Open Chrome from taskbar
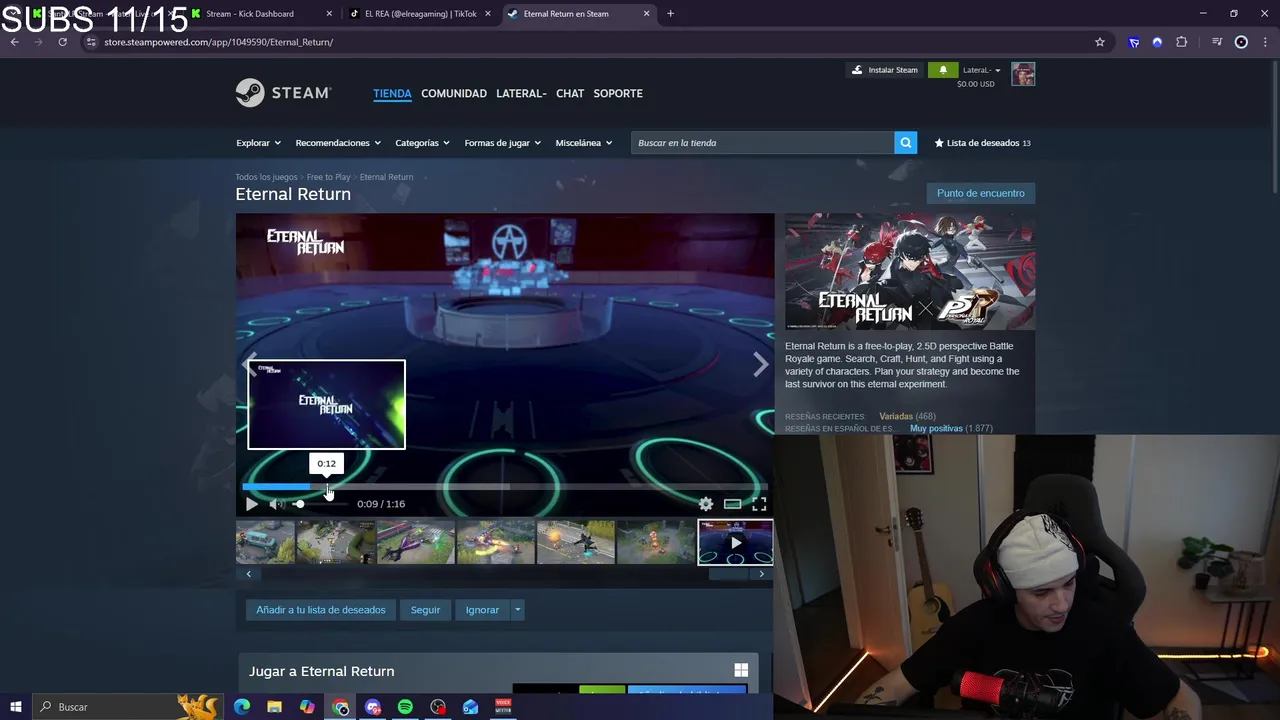The width and height of the screenshot is (1280, 720). tap(341, 707)
